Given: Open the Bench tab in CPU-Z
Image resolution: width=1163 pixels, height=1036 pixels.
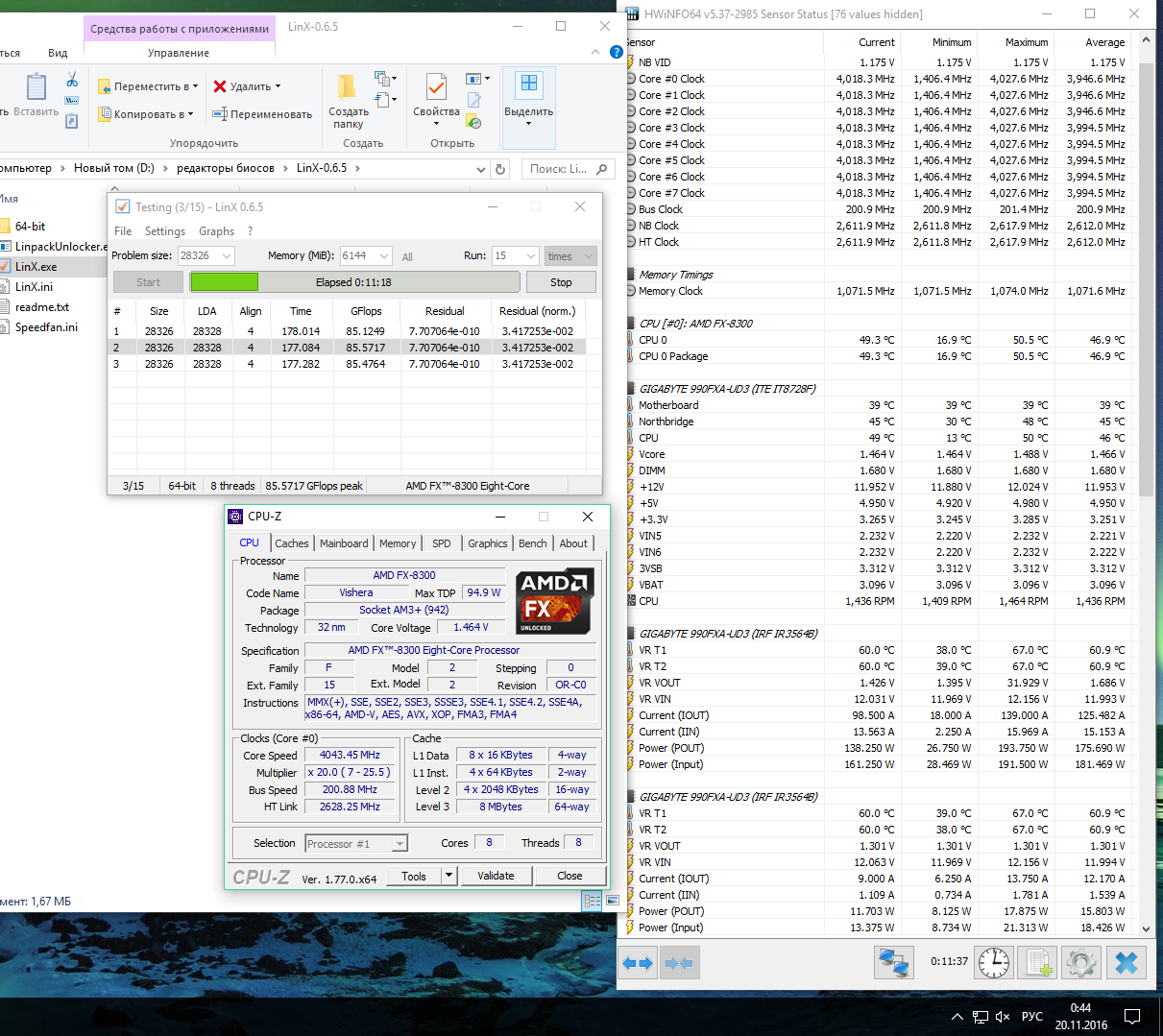Looking at the screenshot, I should pyautogui.click(x=533, y=543).
